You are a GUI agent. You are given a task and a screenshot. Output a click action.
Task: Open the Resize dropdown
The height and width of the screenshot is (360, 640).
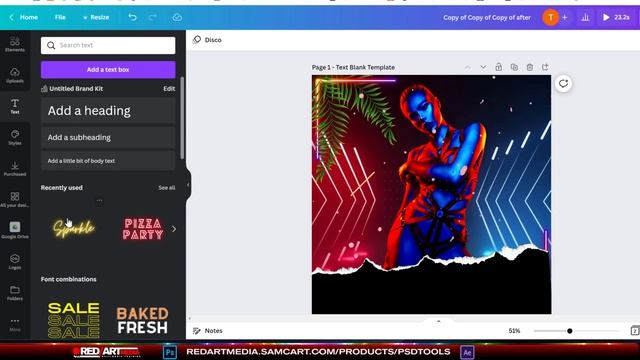(96, 17)
